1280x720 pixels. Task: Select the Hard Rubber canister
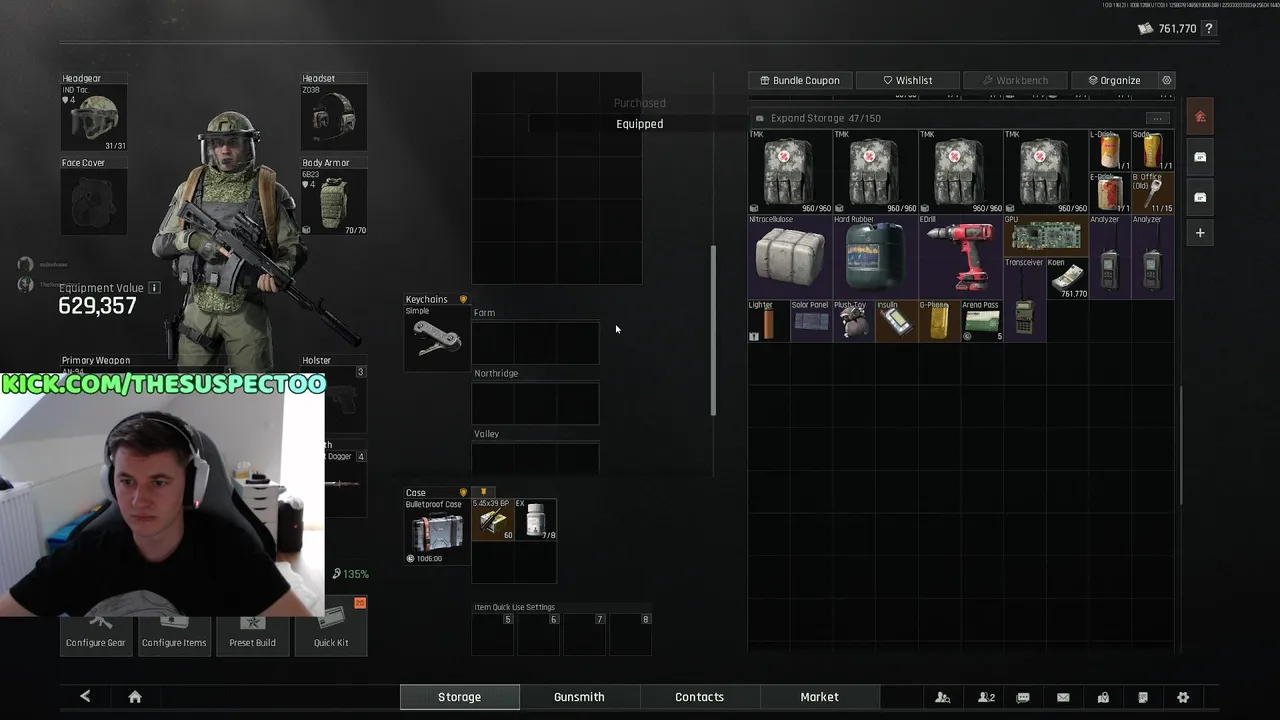[875, 256]
